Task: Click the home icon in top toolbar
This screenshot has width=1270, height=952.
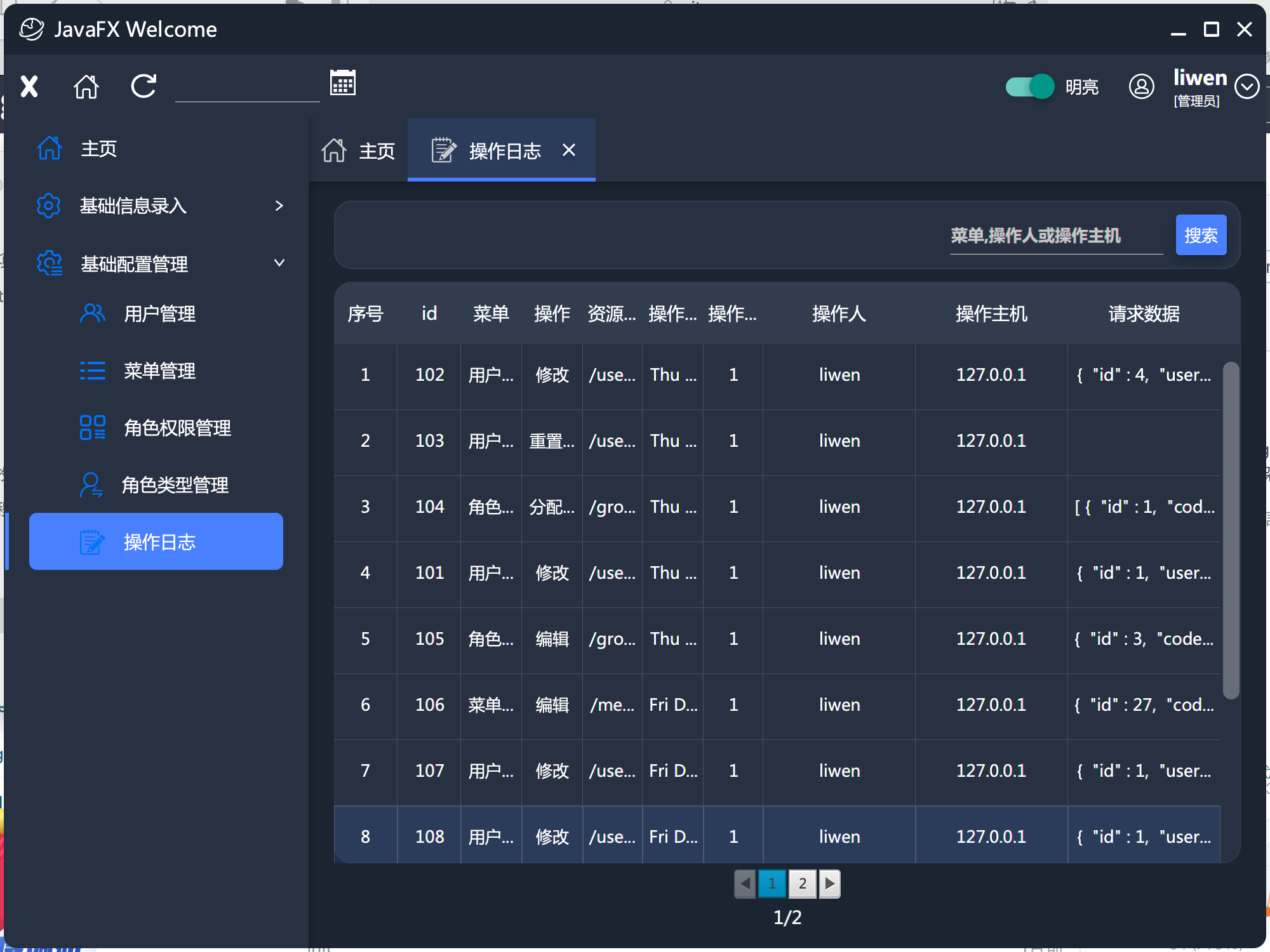Action: 86,86
